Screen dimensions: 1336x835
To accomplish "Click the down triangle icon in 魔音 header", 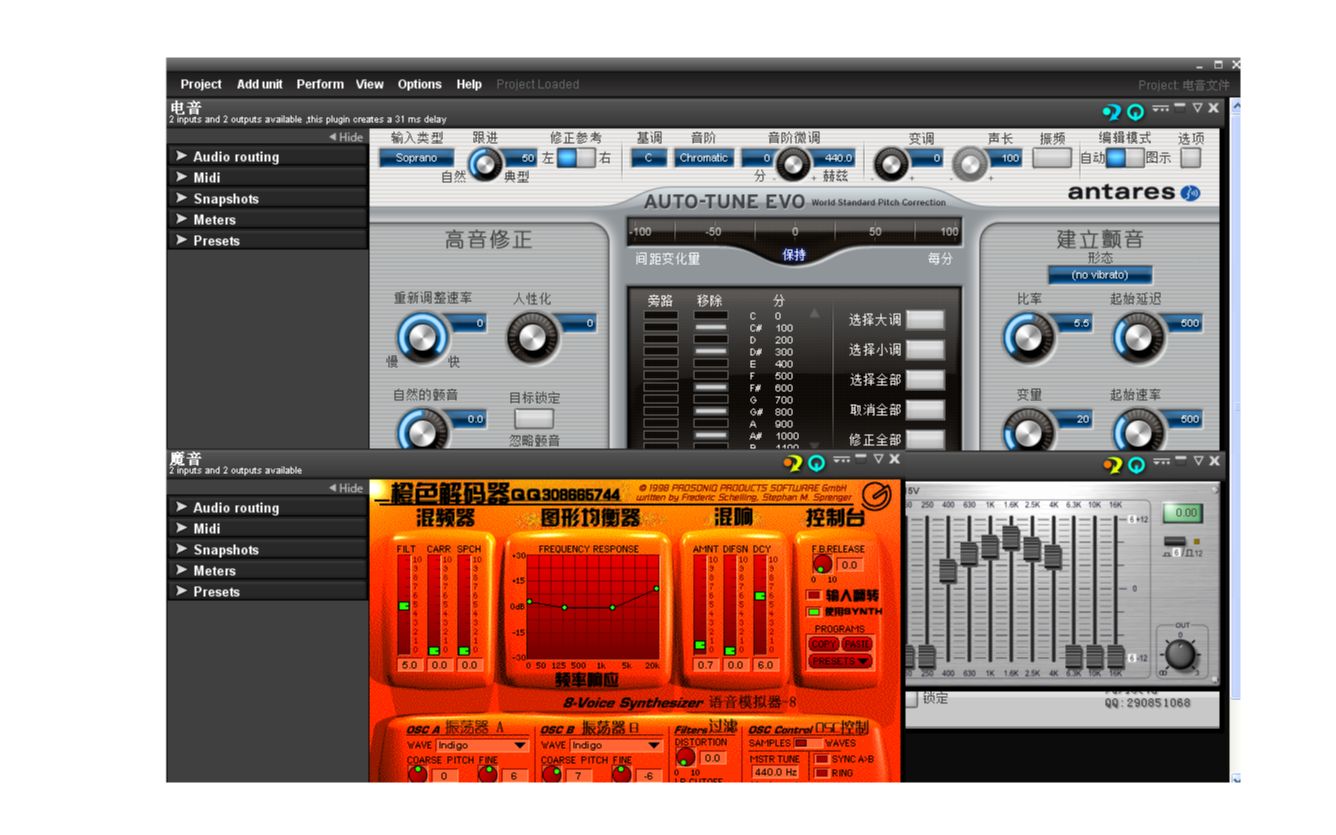I will coord(878,459).
